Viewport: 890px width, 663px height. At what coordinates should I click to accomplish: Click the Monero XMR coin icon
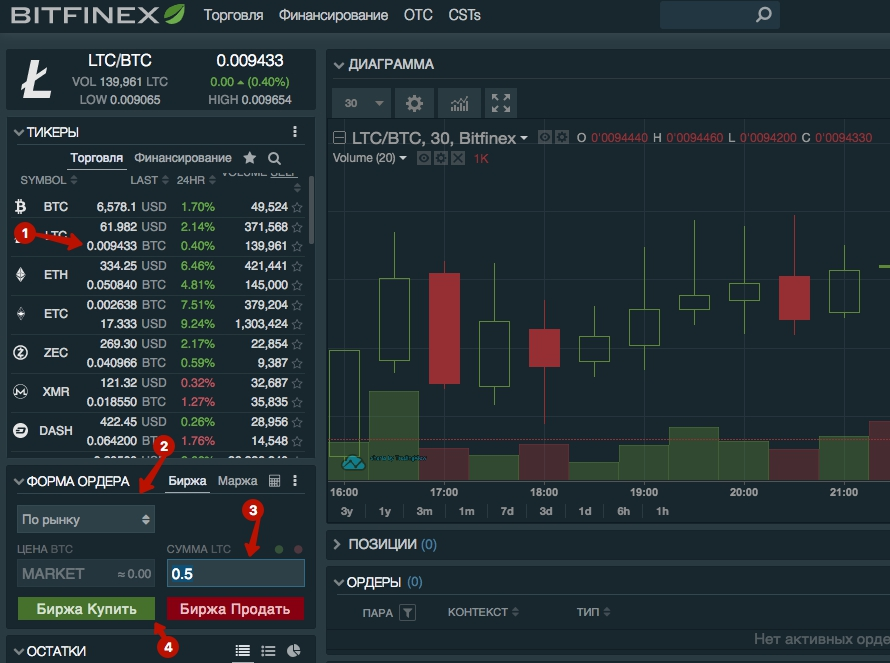(x=20, y=391)
